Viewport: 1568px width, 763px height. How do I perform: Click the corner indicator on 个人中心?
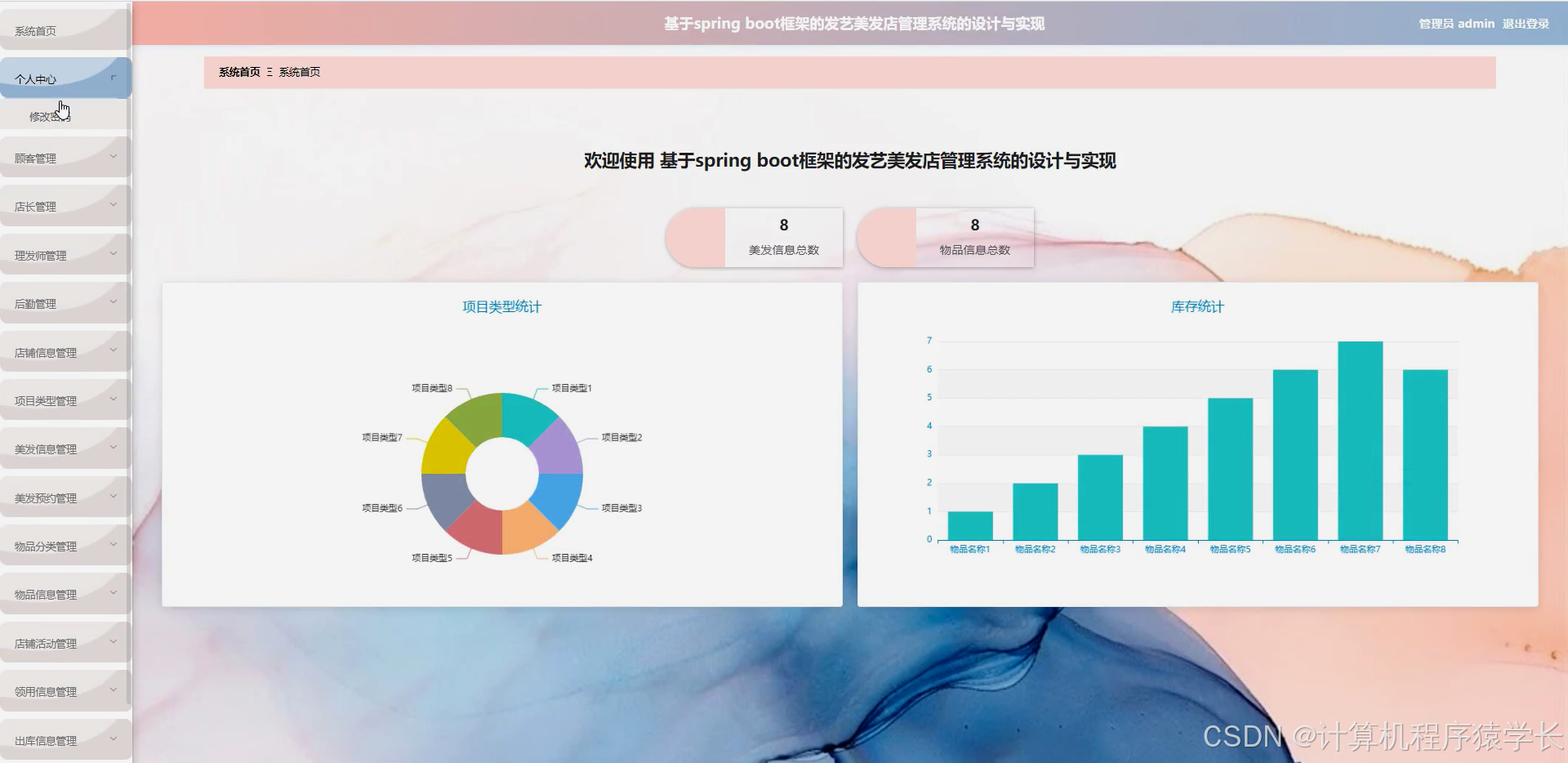(114, 76)
